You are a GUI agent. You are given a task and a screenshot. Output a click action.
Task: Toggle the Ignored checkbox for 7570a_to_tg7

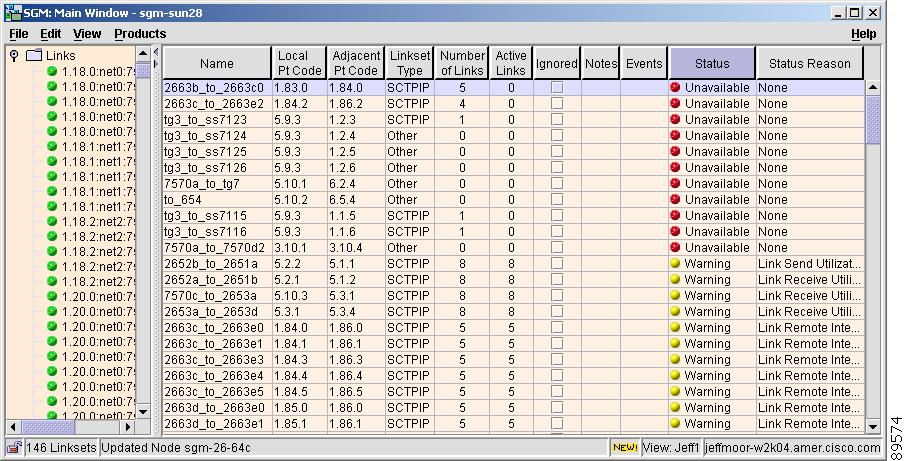tap(557, 184)
